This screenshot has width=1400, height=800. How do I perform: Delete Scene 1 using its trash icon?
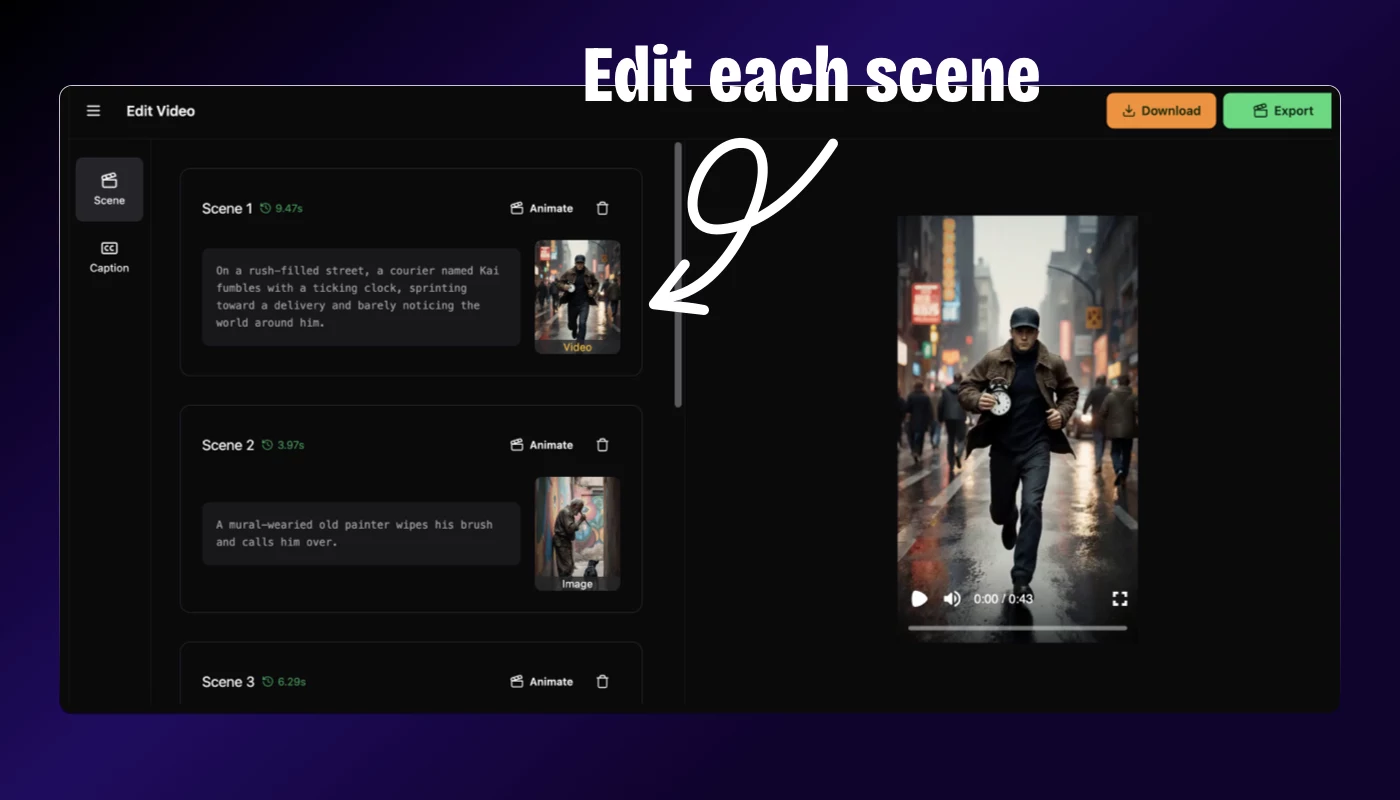pyautogui.click(x=602, y=208)
